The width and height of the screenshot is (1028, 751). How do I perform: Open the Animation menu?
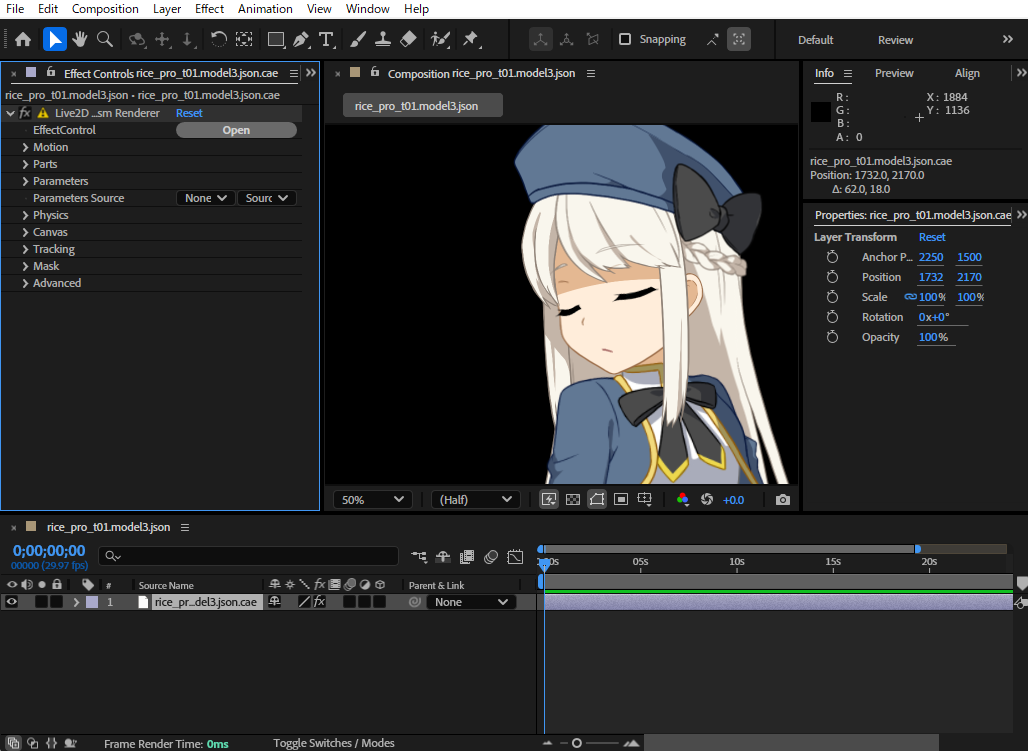coord(265,9)
